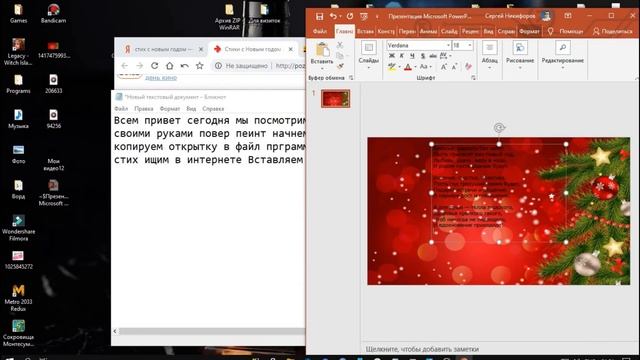Open Файл menu in Notepad
The width and height of the screenshot is (640, 360).
tap(121, 109)
